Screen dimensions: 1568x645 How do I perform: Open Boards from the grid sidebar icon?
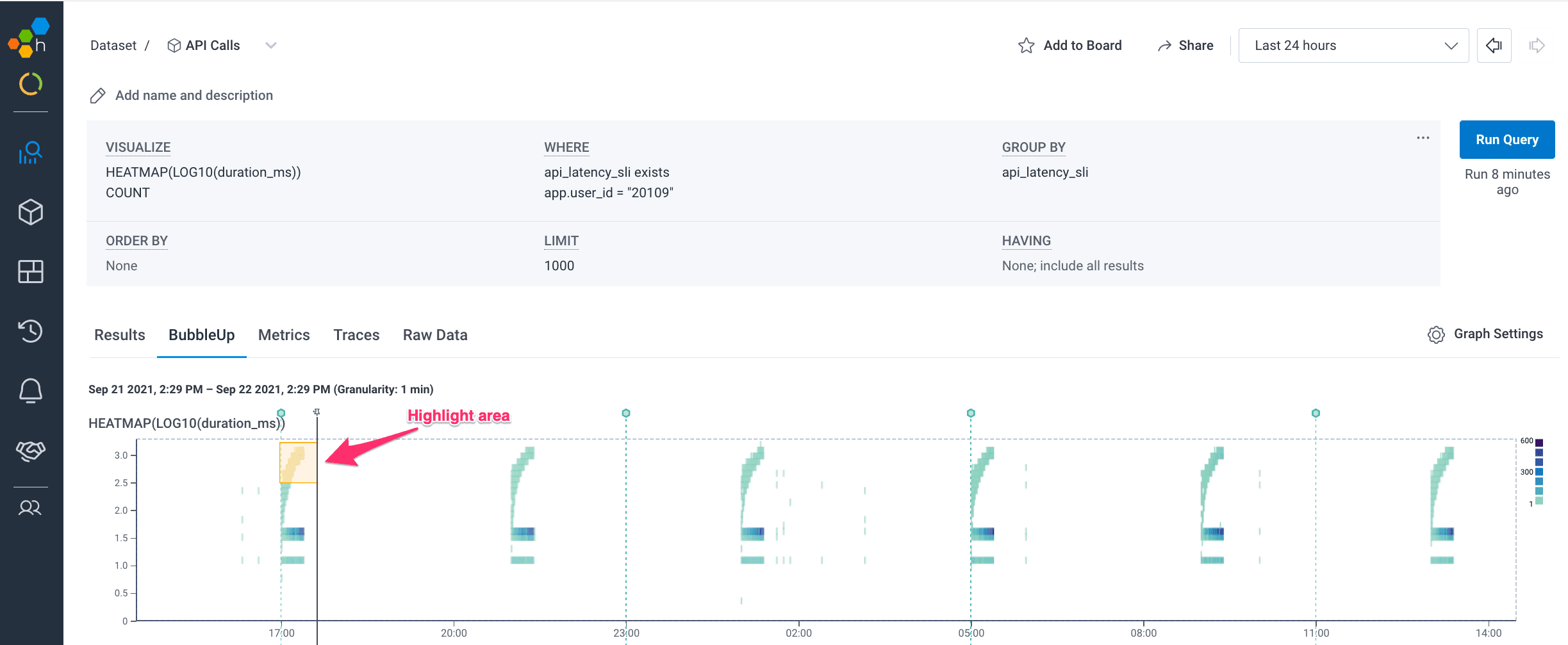click(30, 272)
